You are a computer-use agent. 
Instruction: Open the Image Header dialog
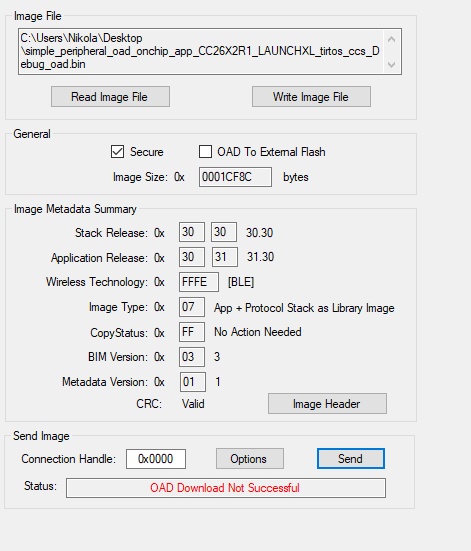click(327, 404)
